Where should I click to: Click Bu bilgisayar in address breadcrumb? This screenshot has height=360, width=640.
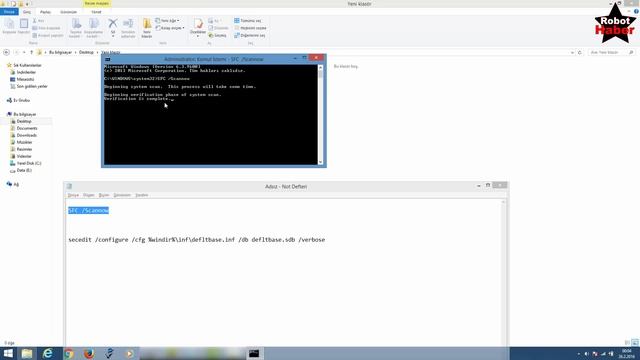point(60,52)
